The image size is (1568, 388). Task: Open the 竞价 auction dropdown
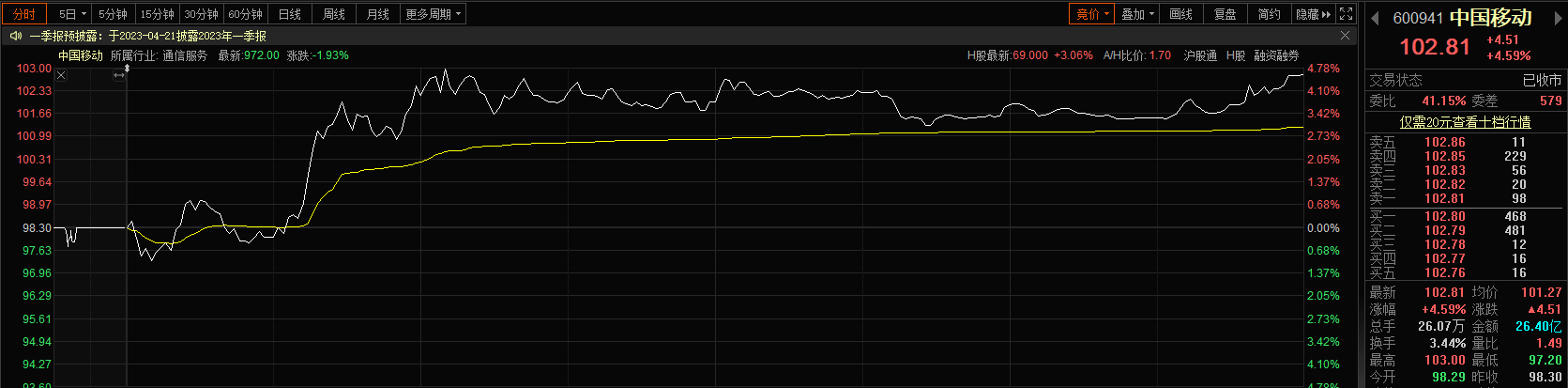pyautogui.click(x=1092, y=14)
